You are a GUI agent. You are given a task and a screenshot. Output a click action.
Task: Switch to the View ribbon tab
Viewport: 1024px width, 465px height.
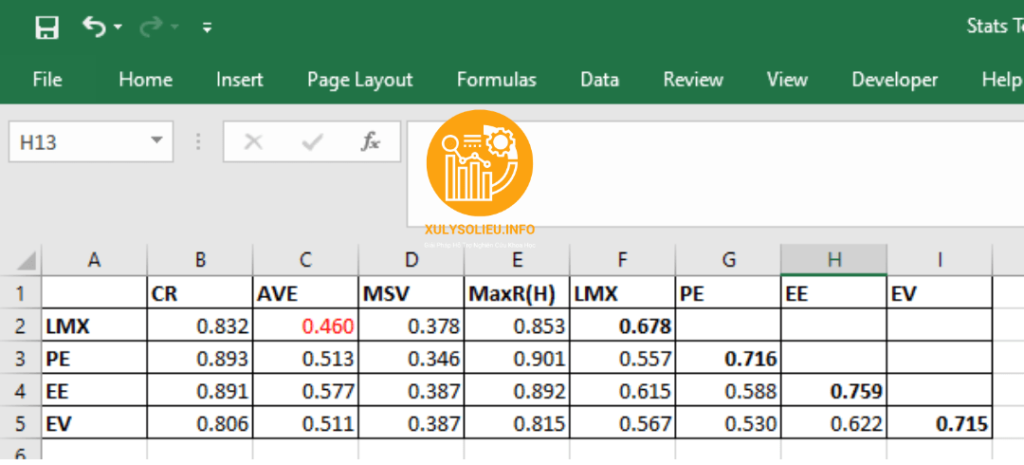coord(787,80)
